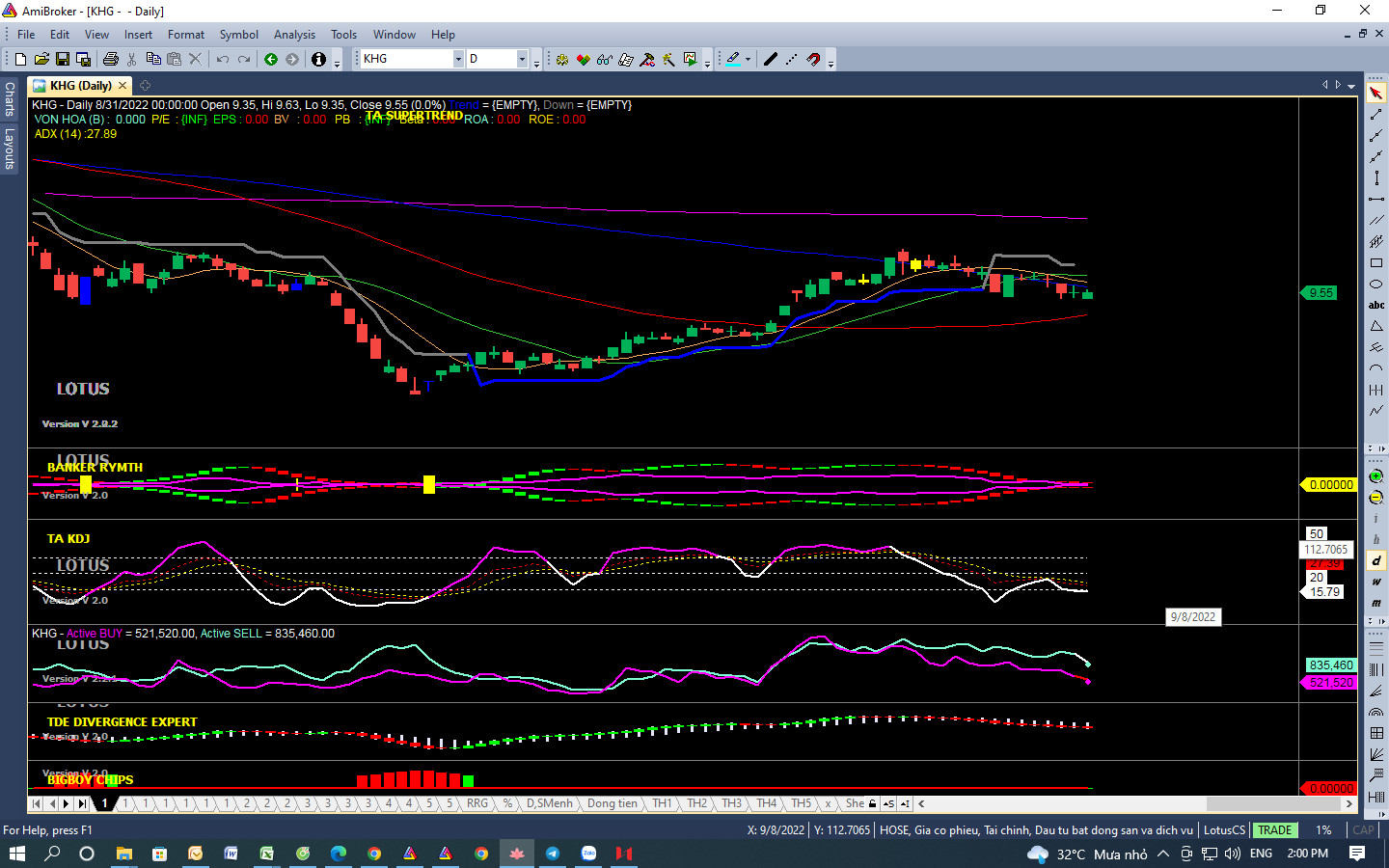Open chart tabs list dropdown arrow
This screenshot has height=868, width=1389.
coord(1351,85)
